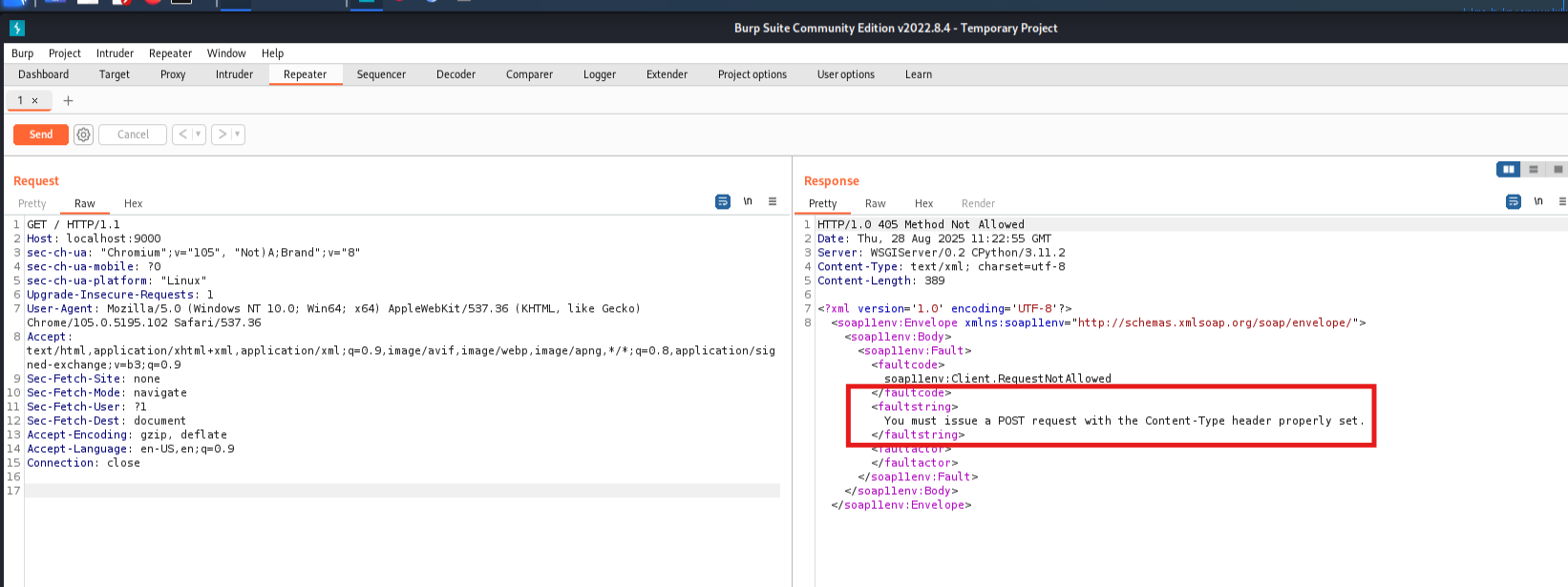Open the Intruder menu in menu bar

tap(115, 53)
